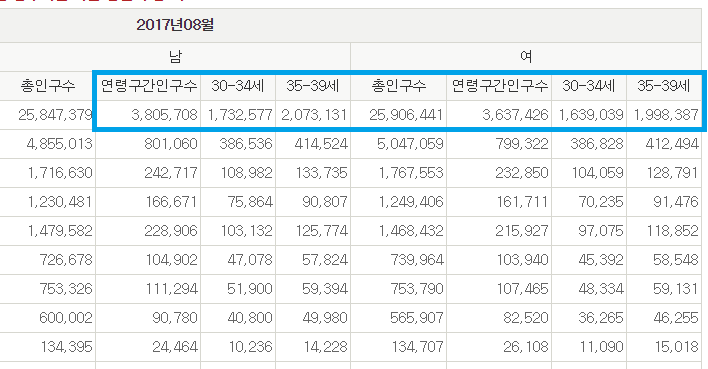Select the 58,548 cell
This screenshot has height=369, width=708.
point(664,260)
